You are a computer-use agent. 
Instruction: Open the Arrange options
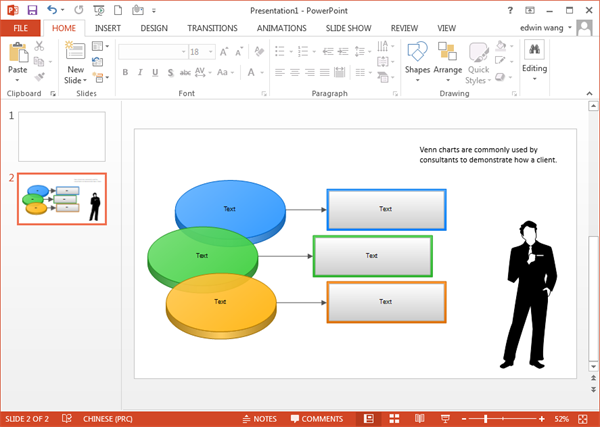click(x=447, y=52)
